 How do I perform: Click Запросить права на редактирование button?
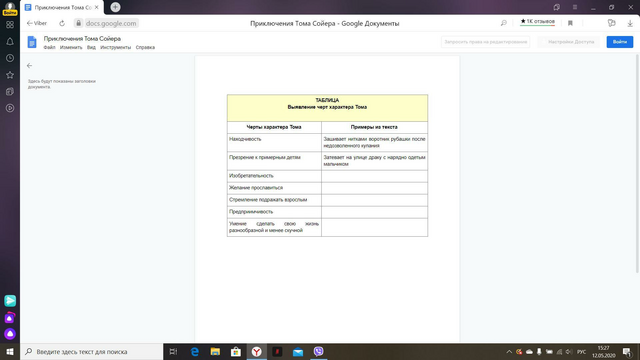coord(485,42)
